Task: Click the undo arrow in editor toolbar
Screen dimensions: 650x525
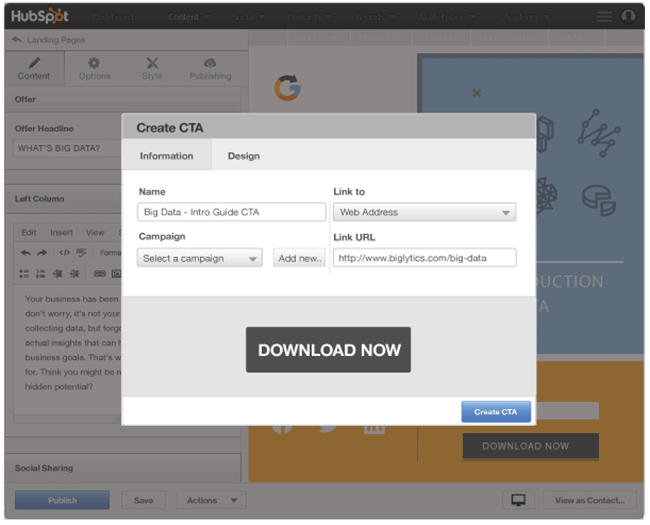Action: (26, 253)
